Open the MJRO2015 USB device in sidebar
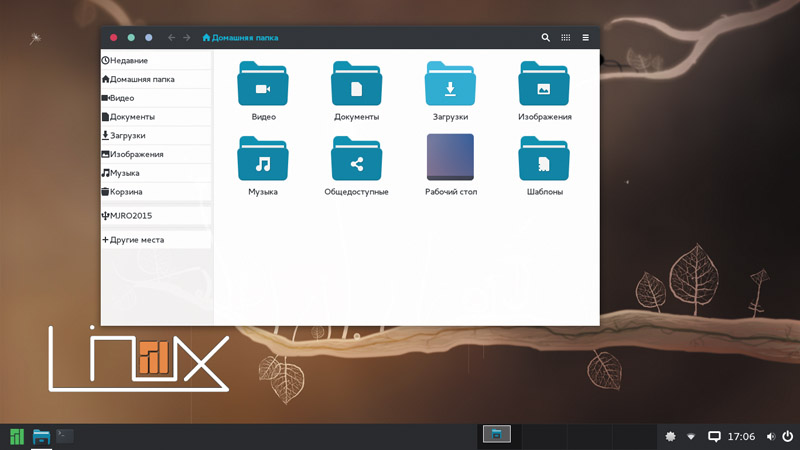Screen dimensions: 800x450 (156, 216)
